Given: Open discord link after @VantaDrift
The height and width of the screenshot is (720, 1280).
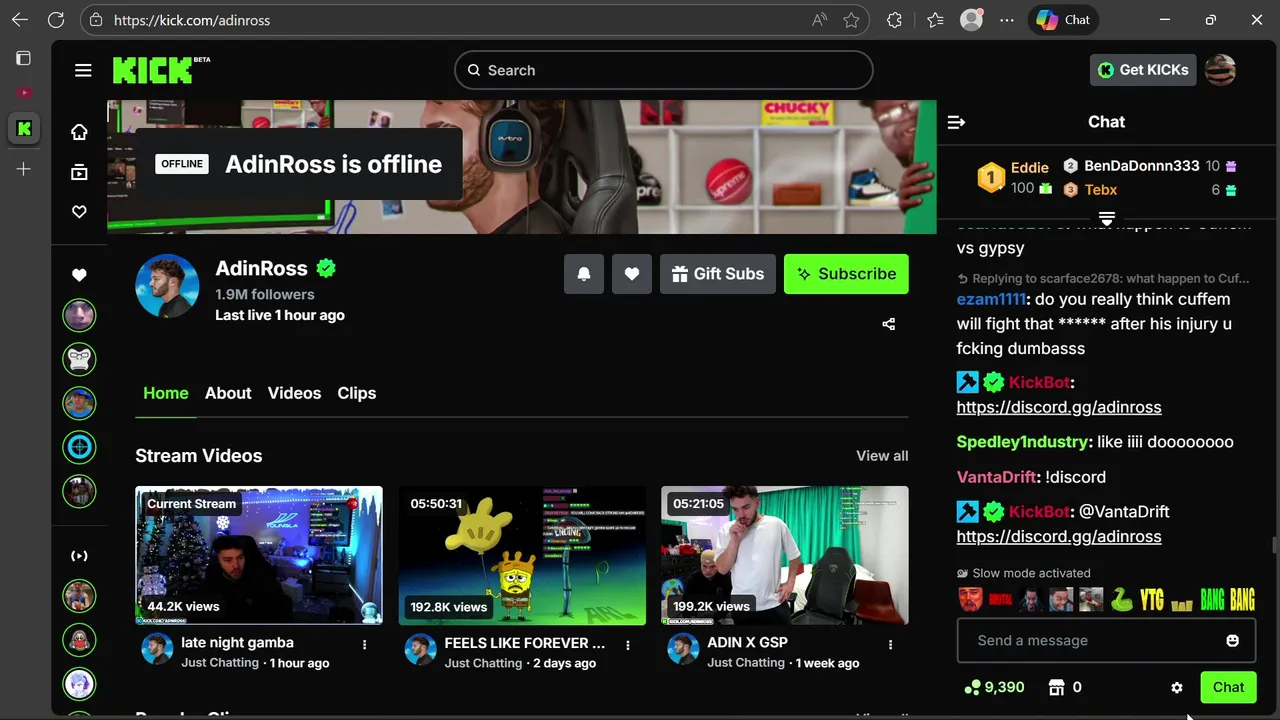Looking at the screenshot, I should point(1059,536).
